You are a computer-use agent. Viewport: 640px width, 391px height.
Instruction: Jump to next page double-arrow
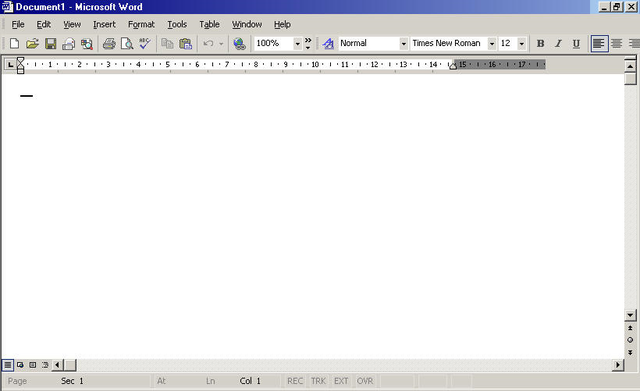point(630,352)
